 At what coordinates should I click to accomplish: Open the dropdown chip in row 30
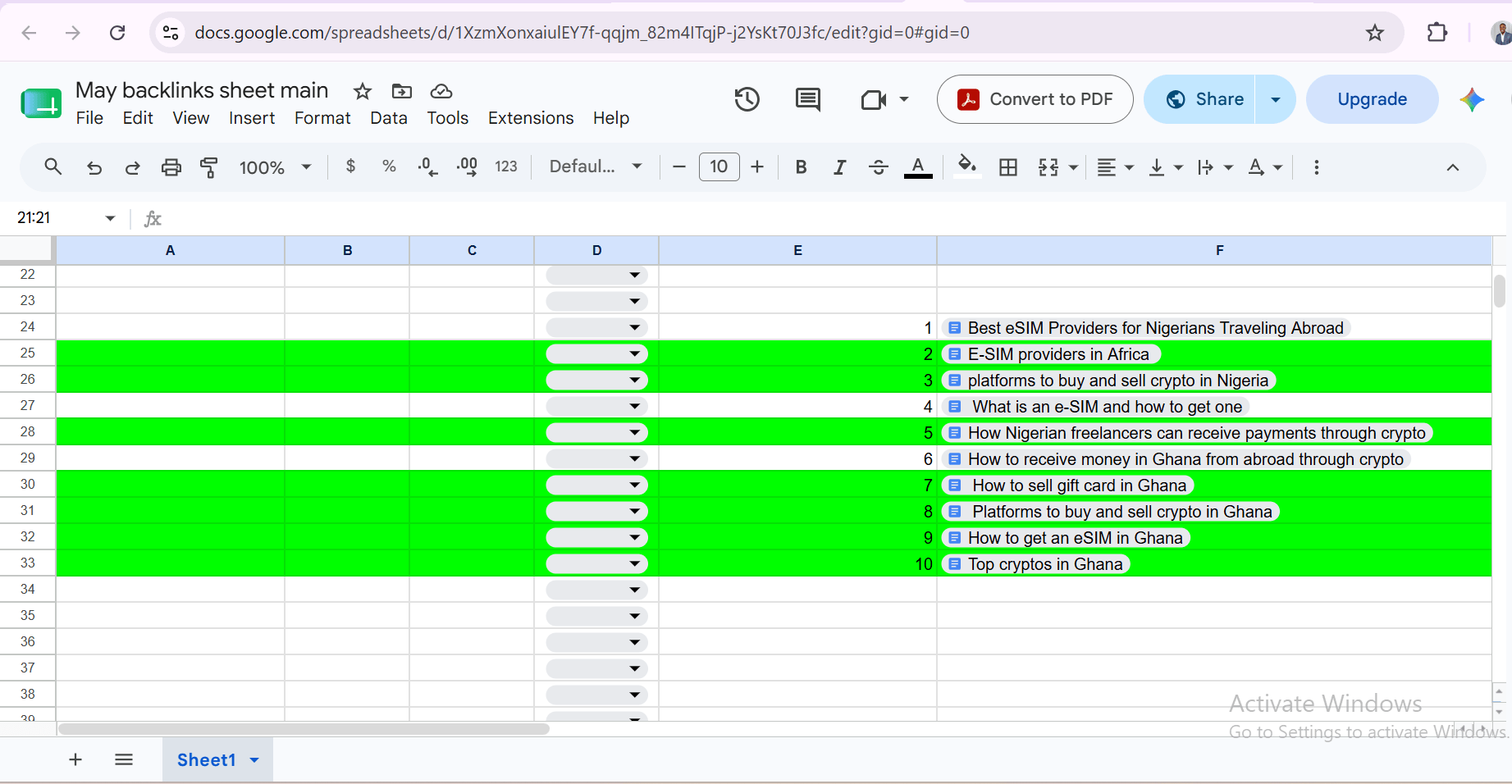tap(596, 485)
